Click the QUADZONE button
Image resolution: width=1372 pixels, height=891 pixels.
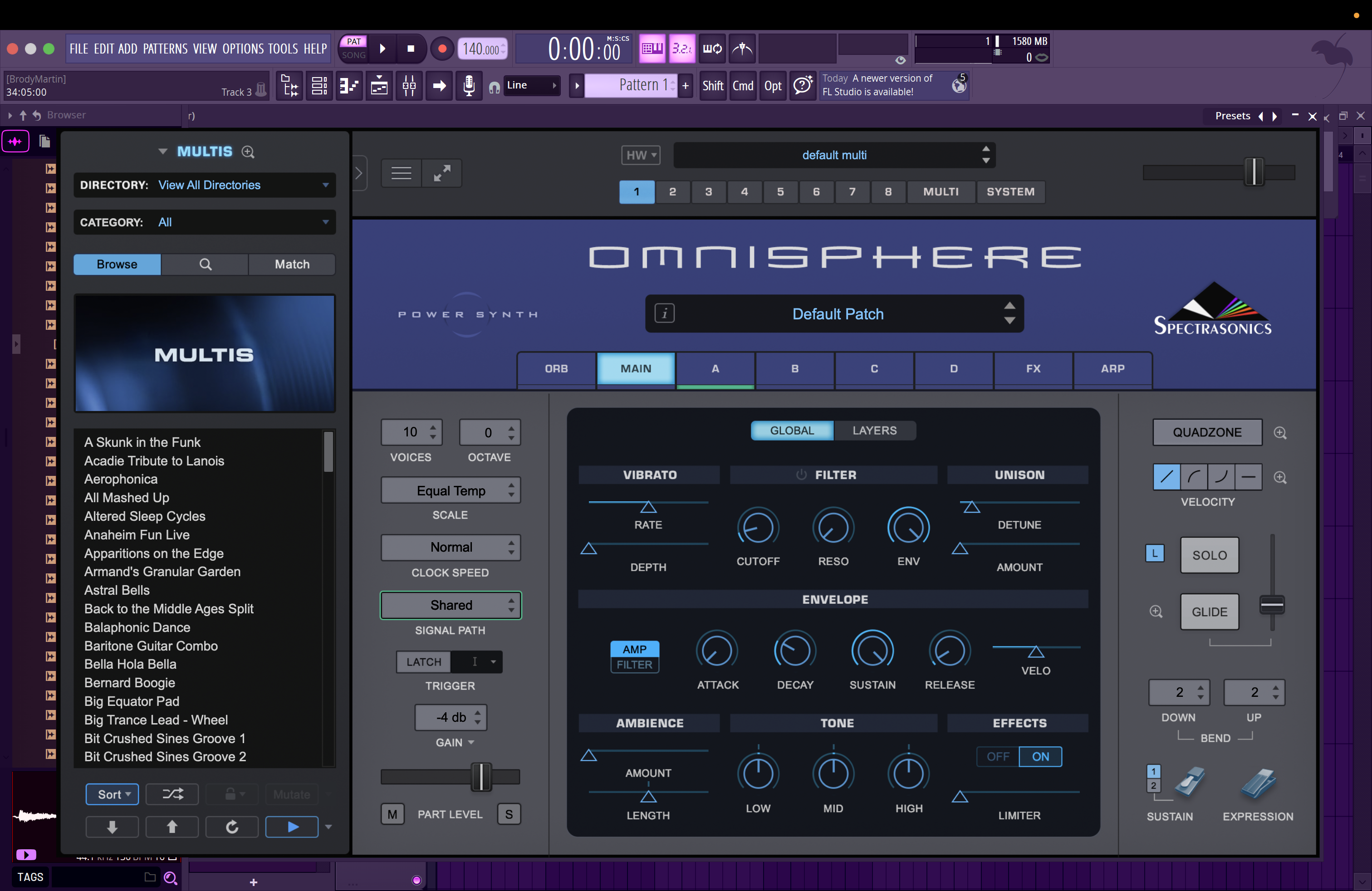(x=1207, y=432)
